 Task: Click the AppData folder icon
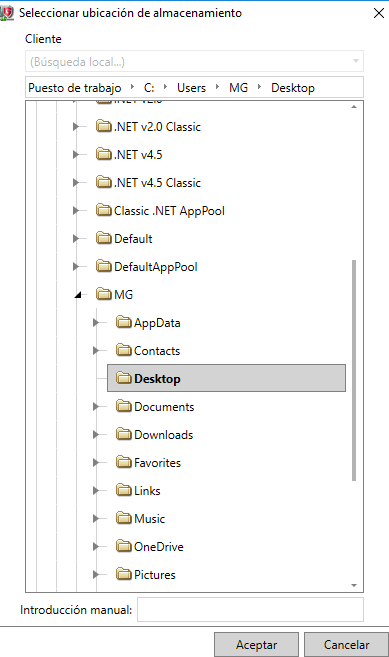[124, 322]
